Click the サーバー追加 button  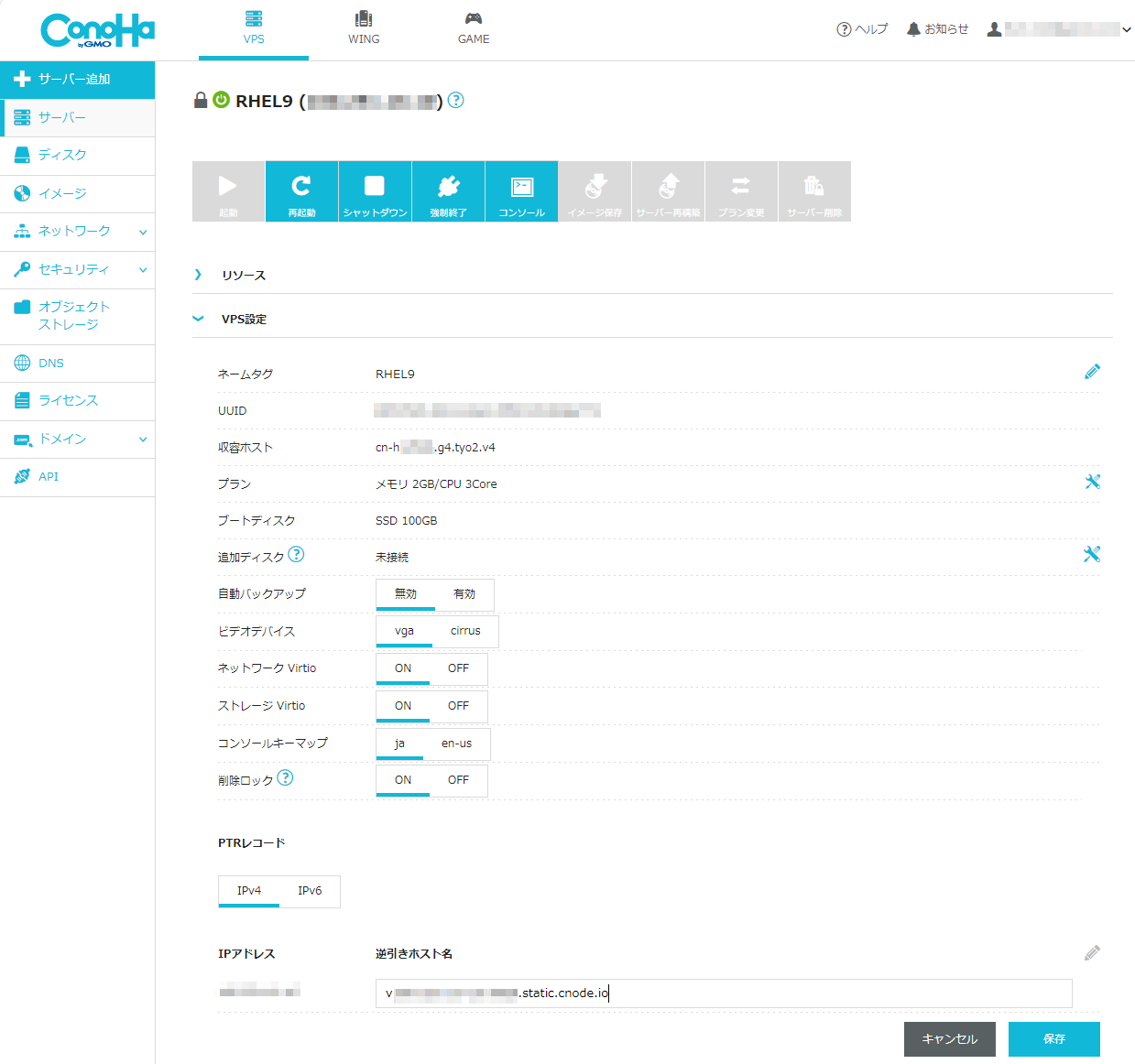78,80
